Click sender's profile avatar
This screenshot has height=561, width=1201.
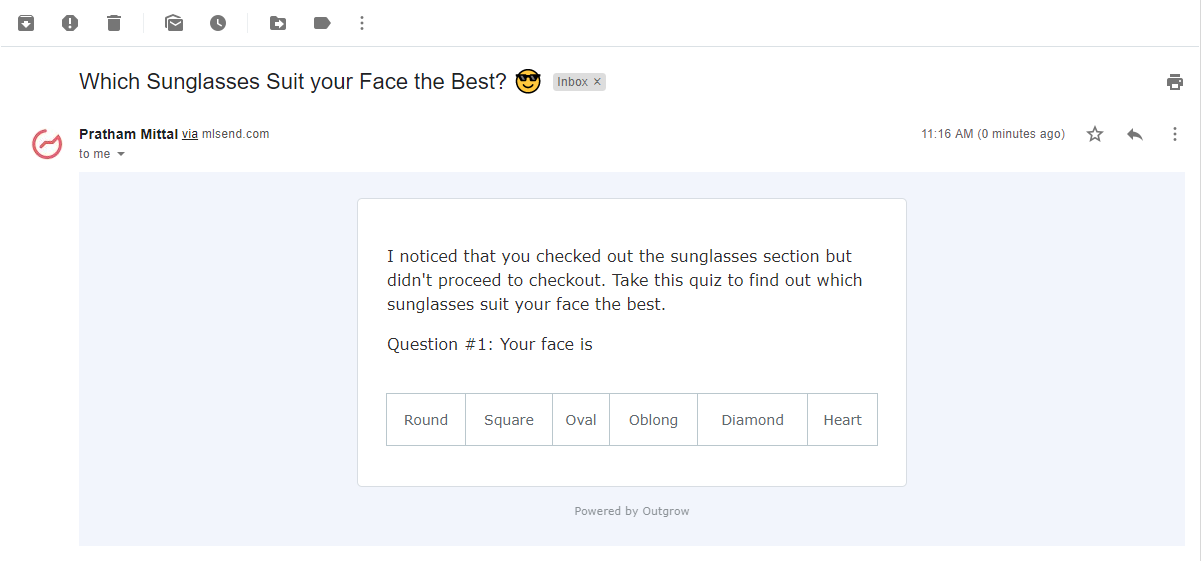click(47, 144)
